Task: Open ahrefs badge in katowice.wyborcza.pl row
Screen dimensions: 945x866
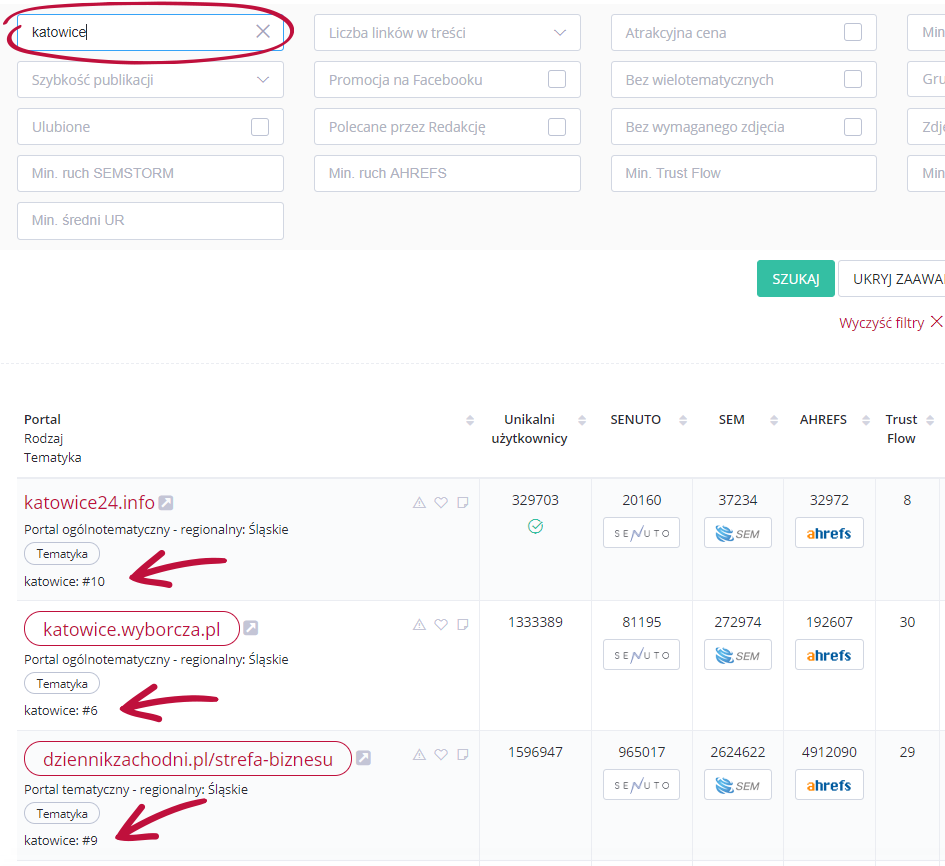Action: tap(829, 654)
